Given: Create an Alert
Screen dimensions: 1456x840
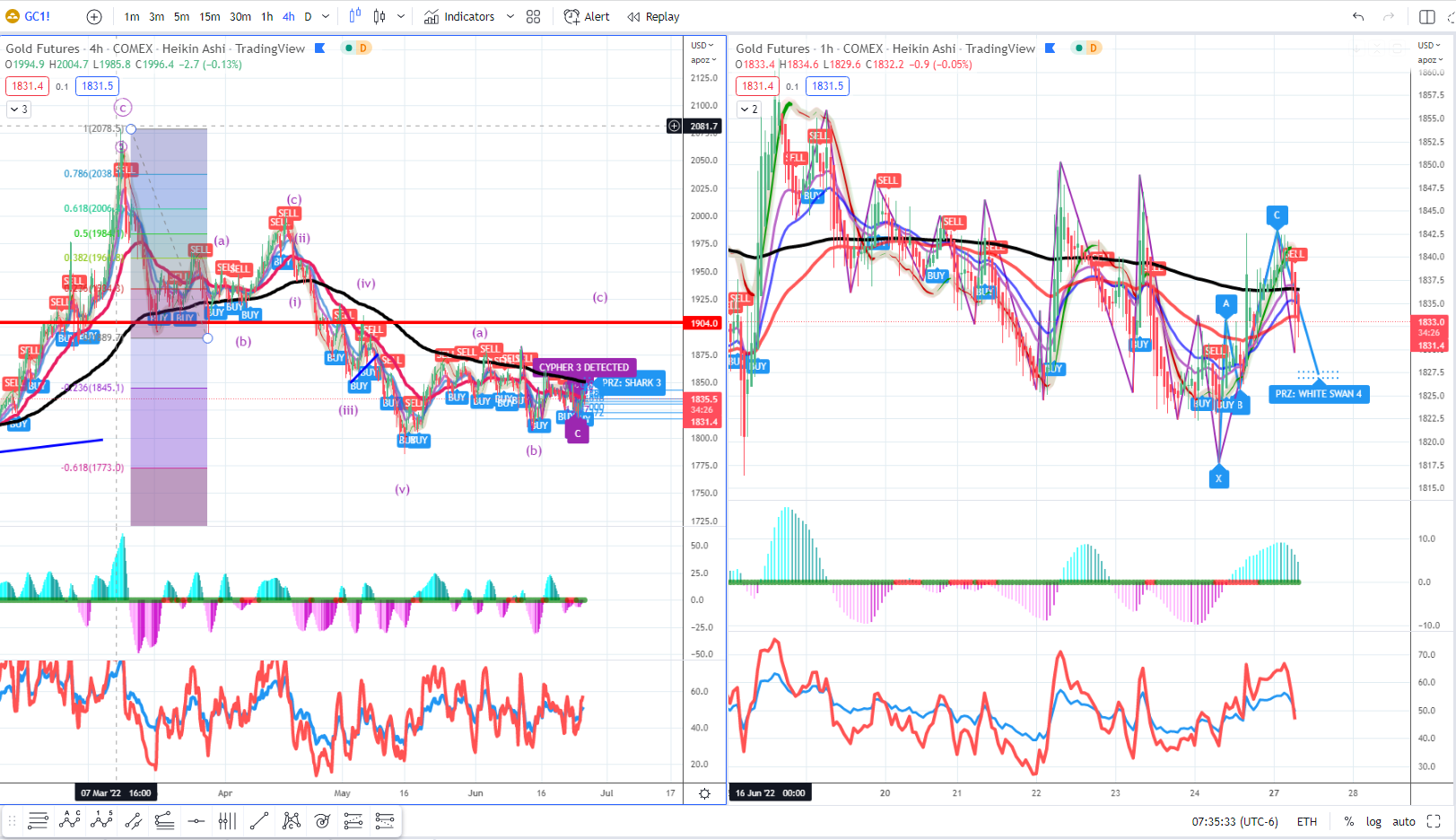Looking at the screenshot, I should point(587,16).
